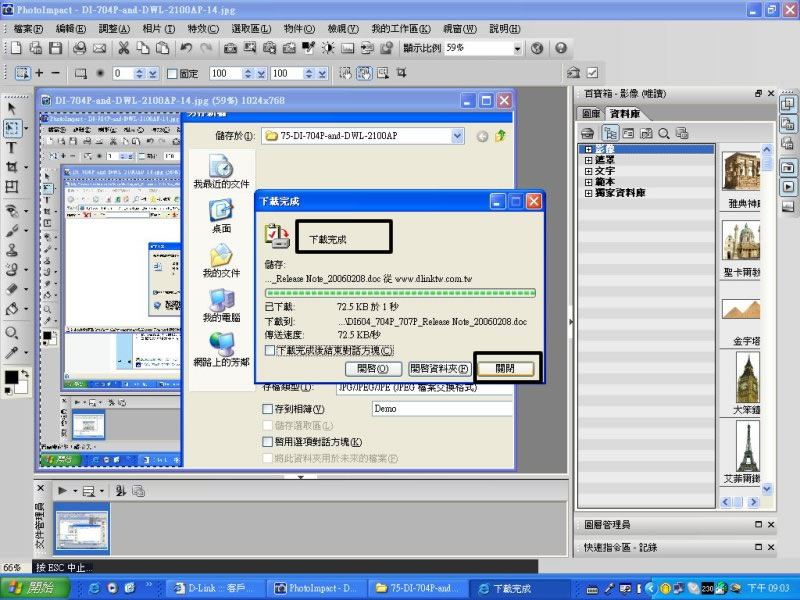Open the 編輯 menu
800x600 pixels.
[70, 29]
